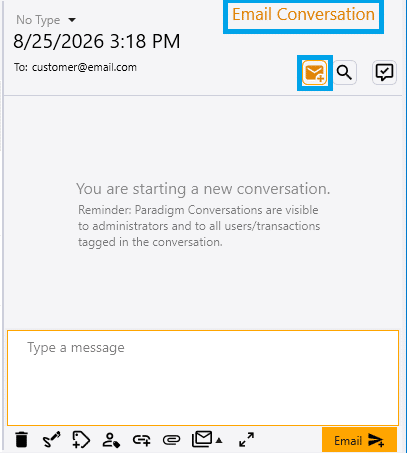This screenshot has height=453, width=407.
Task: Focus the Type a message field
Action: coord(203,378)
